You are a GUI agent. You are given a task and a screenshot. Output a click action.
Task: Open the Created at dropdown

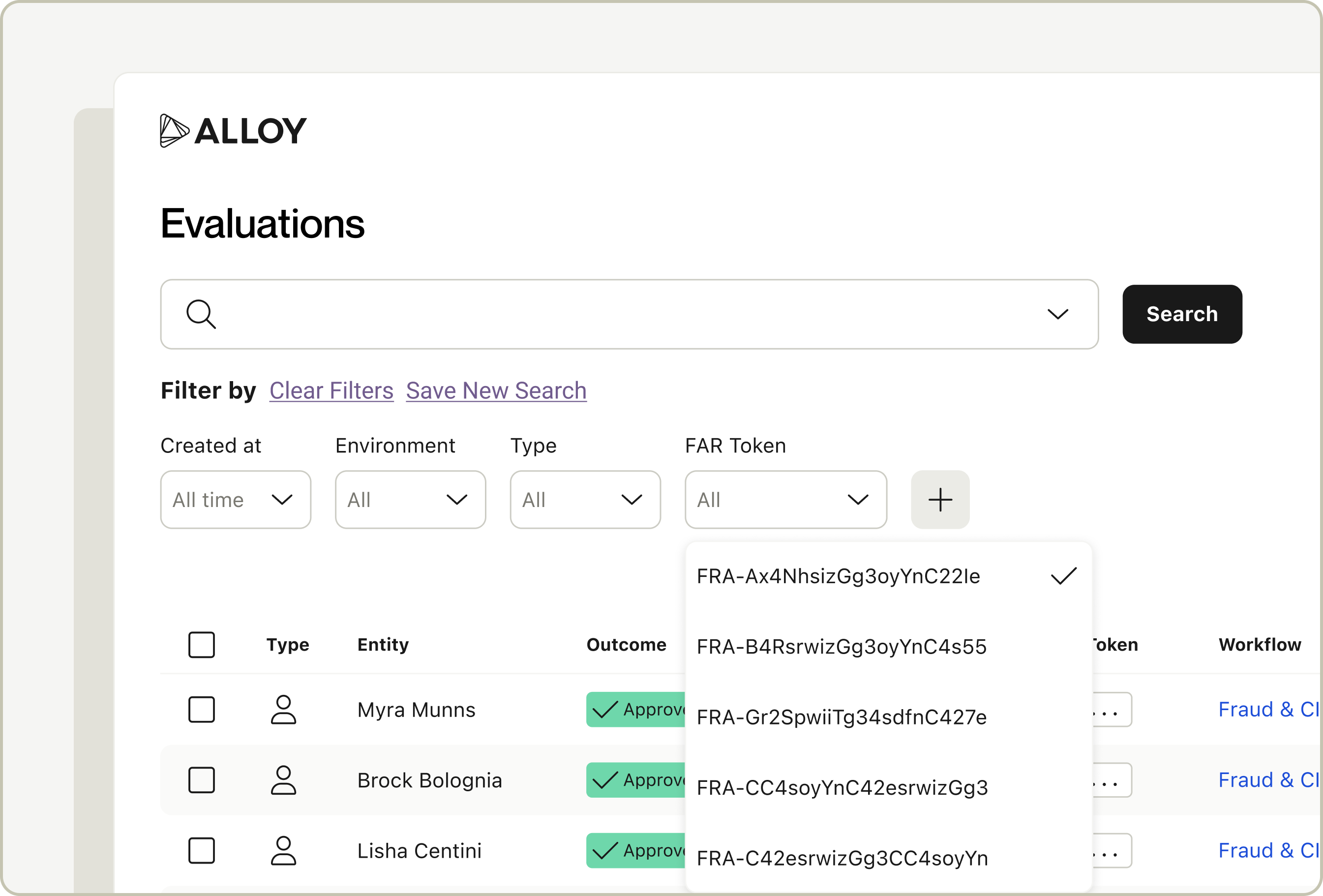pyautogui.click(x=236, y=500)
